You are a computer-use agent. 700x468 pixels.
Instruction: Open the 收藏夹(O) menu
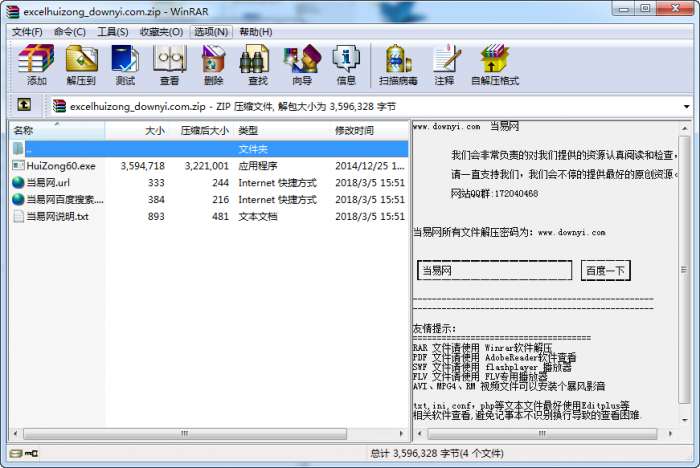161,32
